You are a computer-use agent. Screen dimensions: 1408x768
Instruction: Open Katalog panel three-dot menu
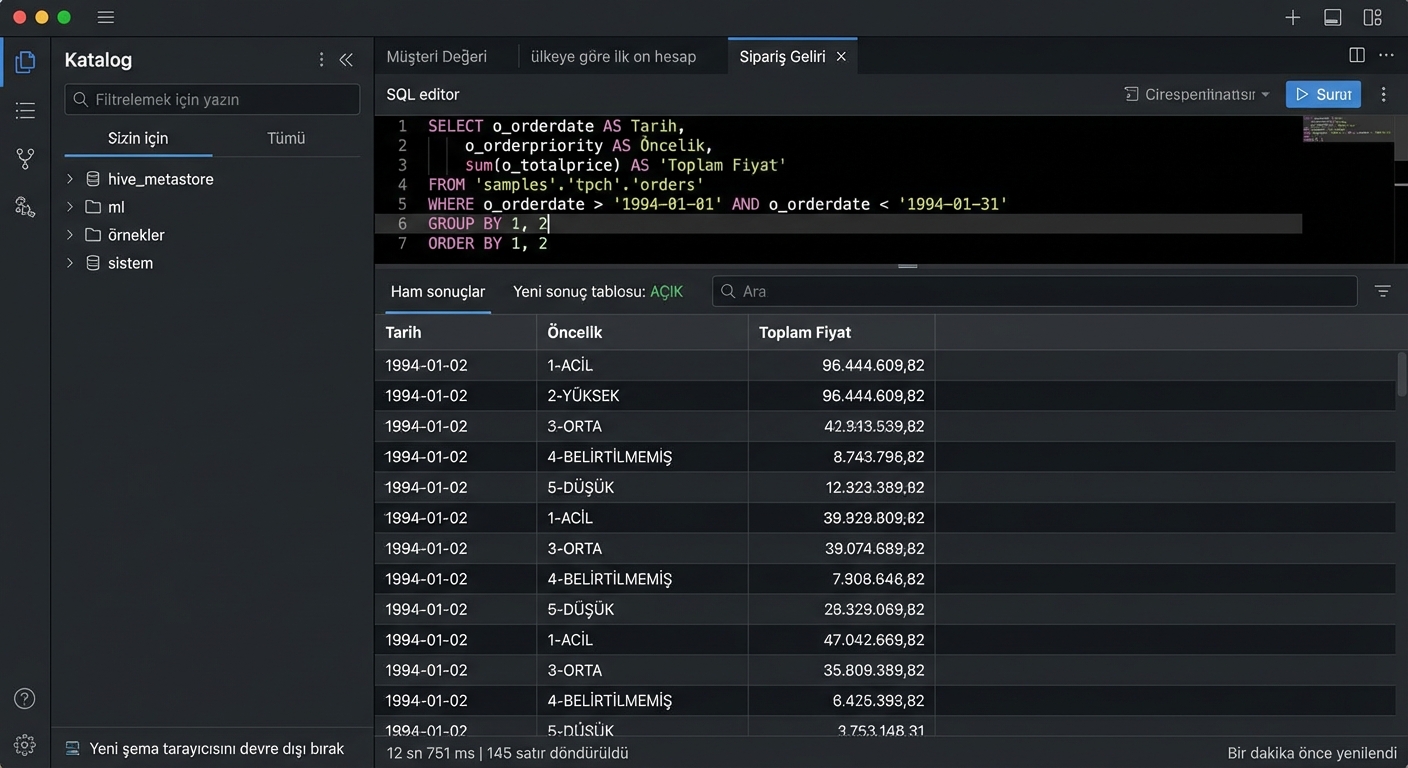(x=321, y=60)
